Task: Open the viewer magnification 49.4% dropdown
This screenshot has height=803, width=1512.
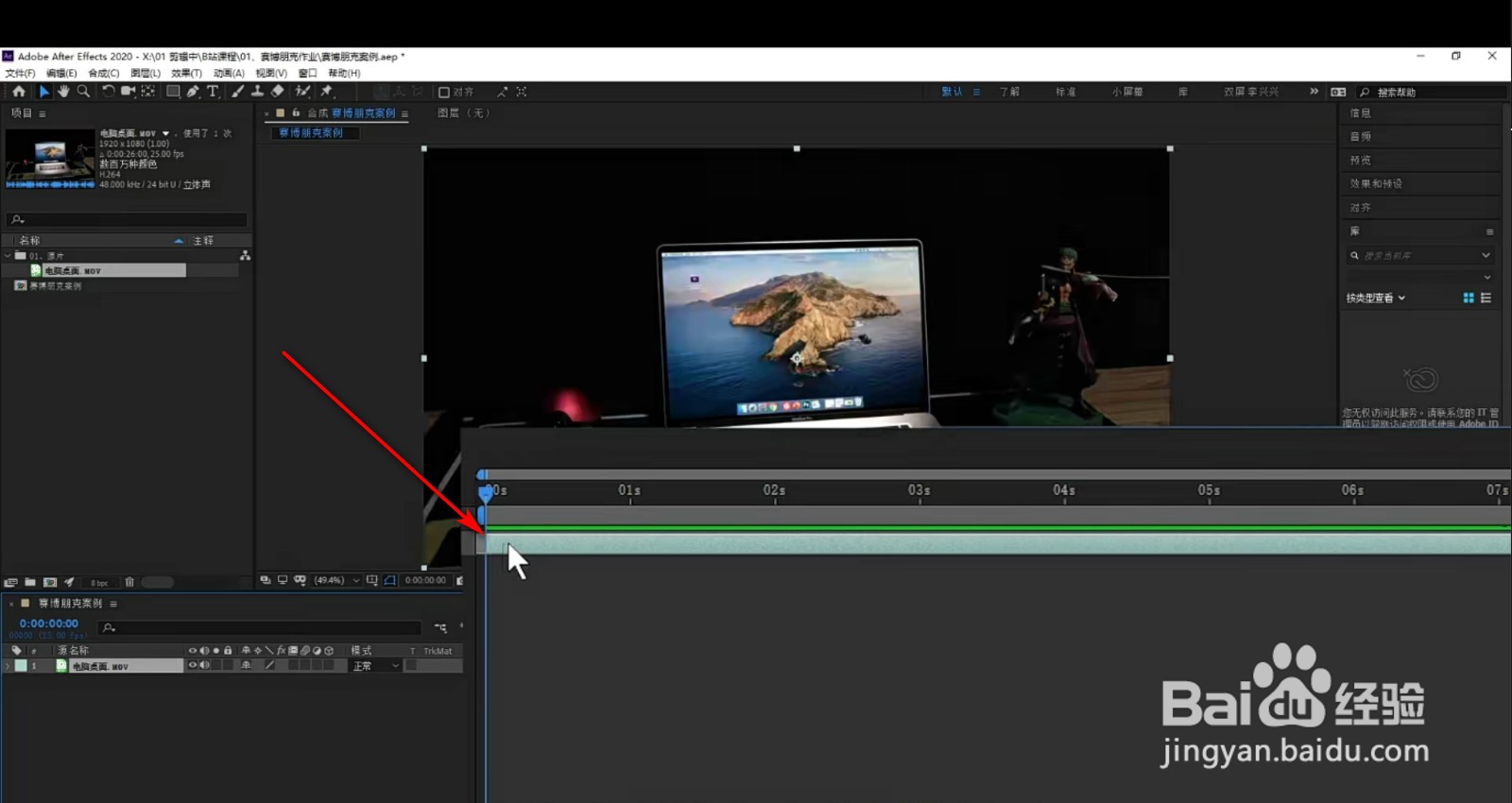Action: pyautogui.click(x=337, y=580)
